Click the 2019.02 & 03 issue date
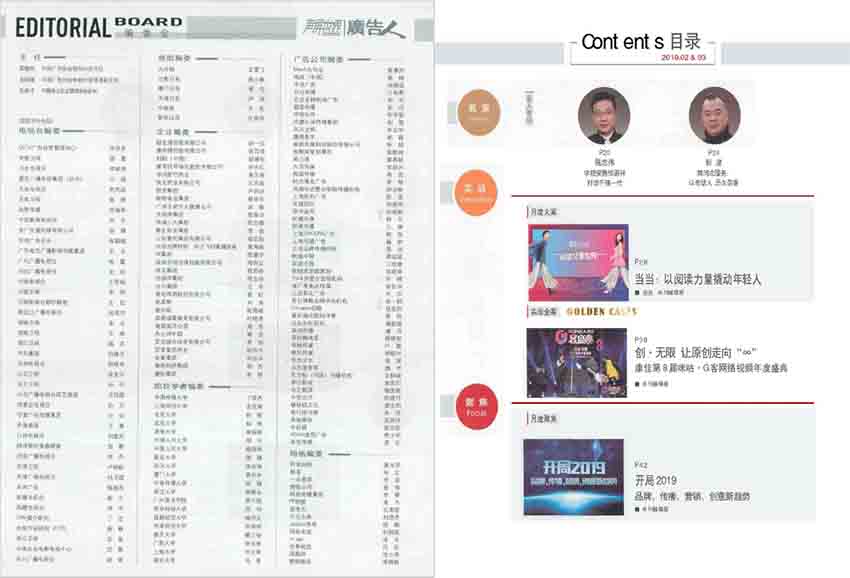Image resolution: width=850 pixels, height=578 pixels. coord(683,58)
